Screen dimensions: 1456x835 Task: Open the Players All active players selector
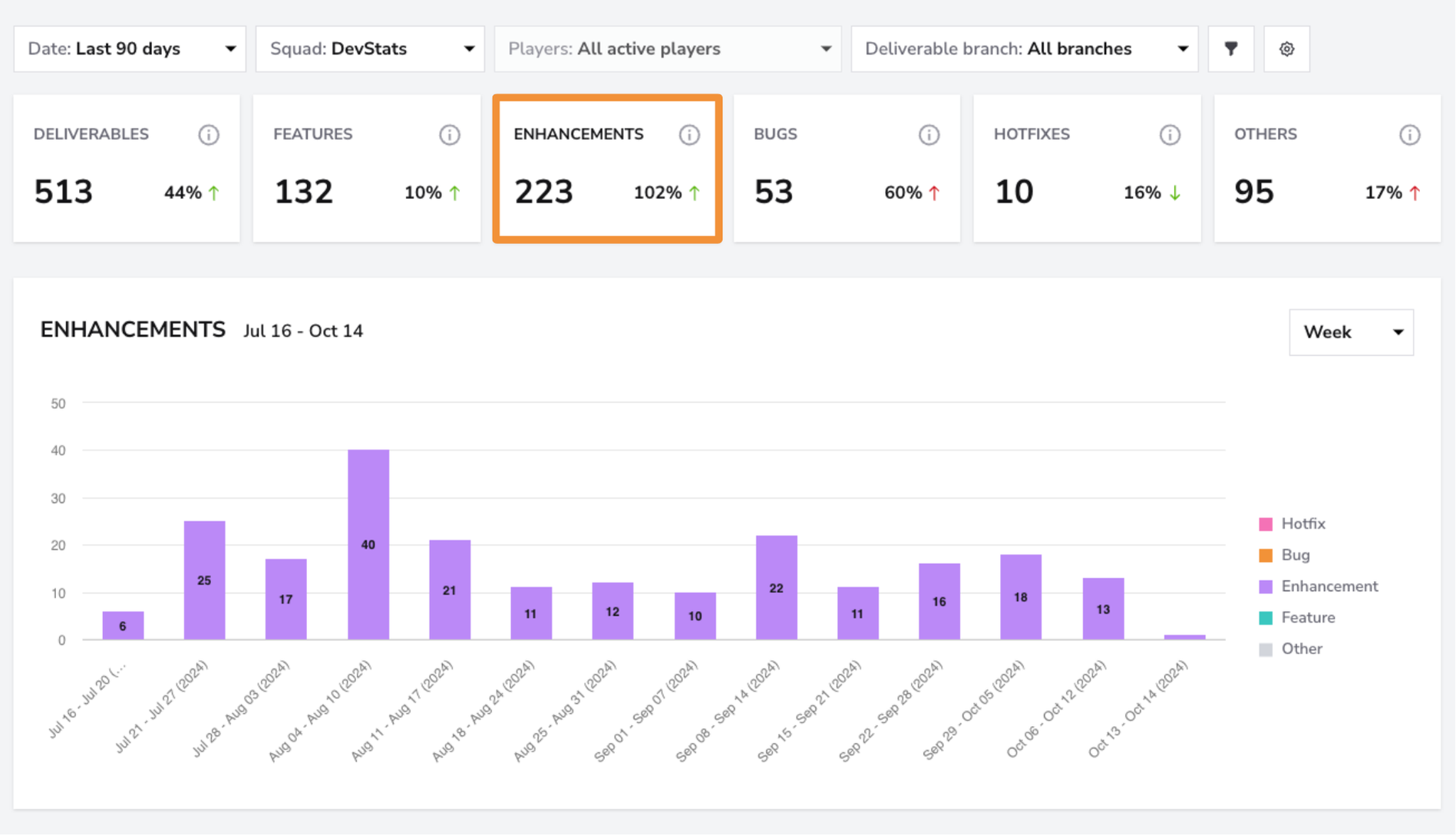668,49
